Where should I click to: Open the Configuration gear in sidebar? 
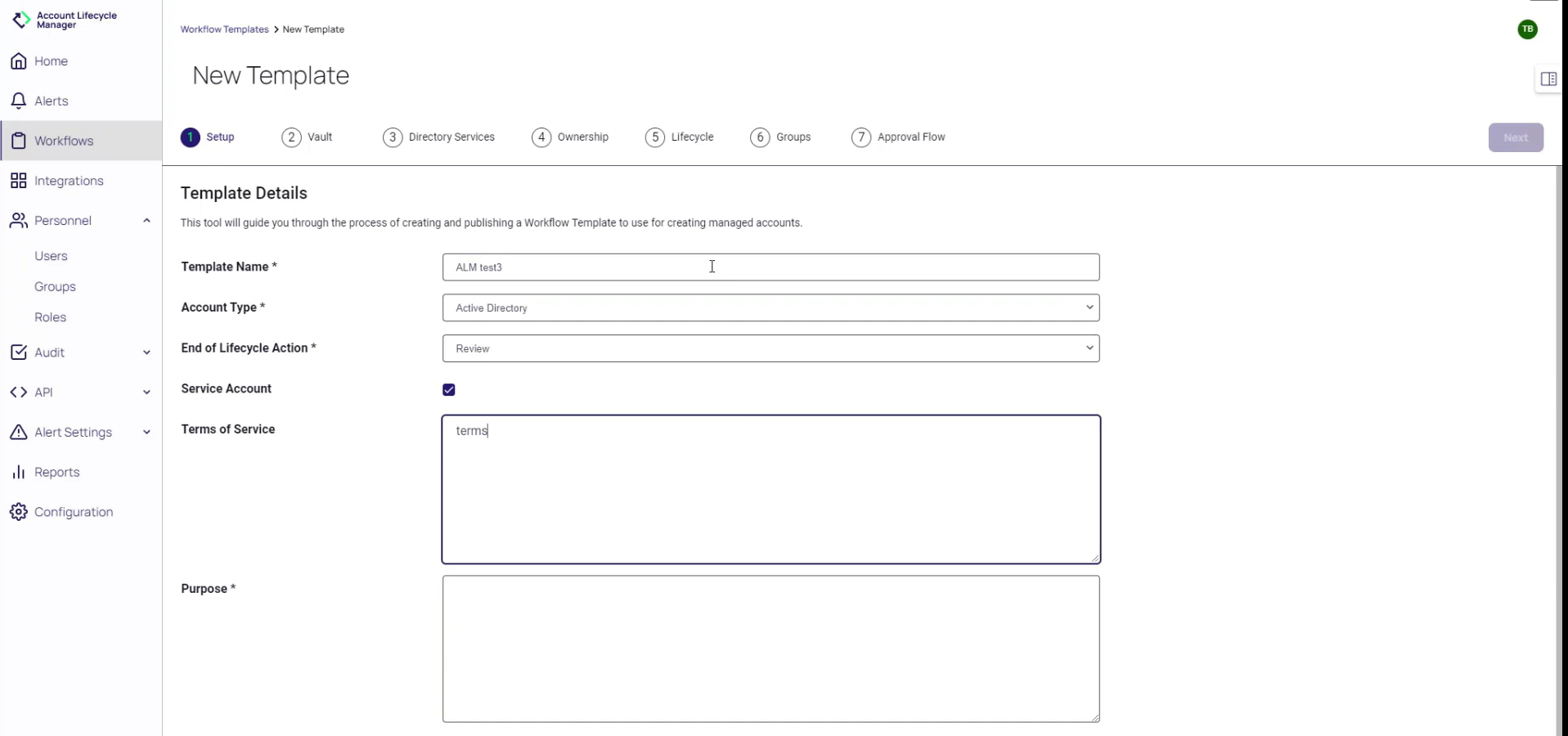[x=72, y=511]
